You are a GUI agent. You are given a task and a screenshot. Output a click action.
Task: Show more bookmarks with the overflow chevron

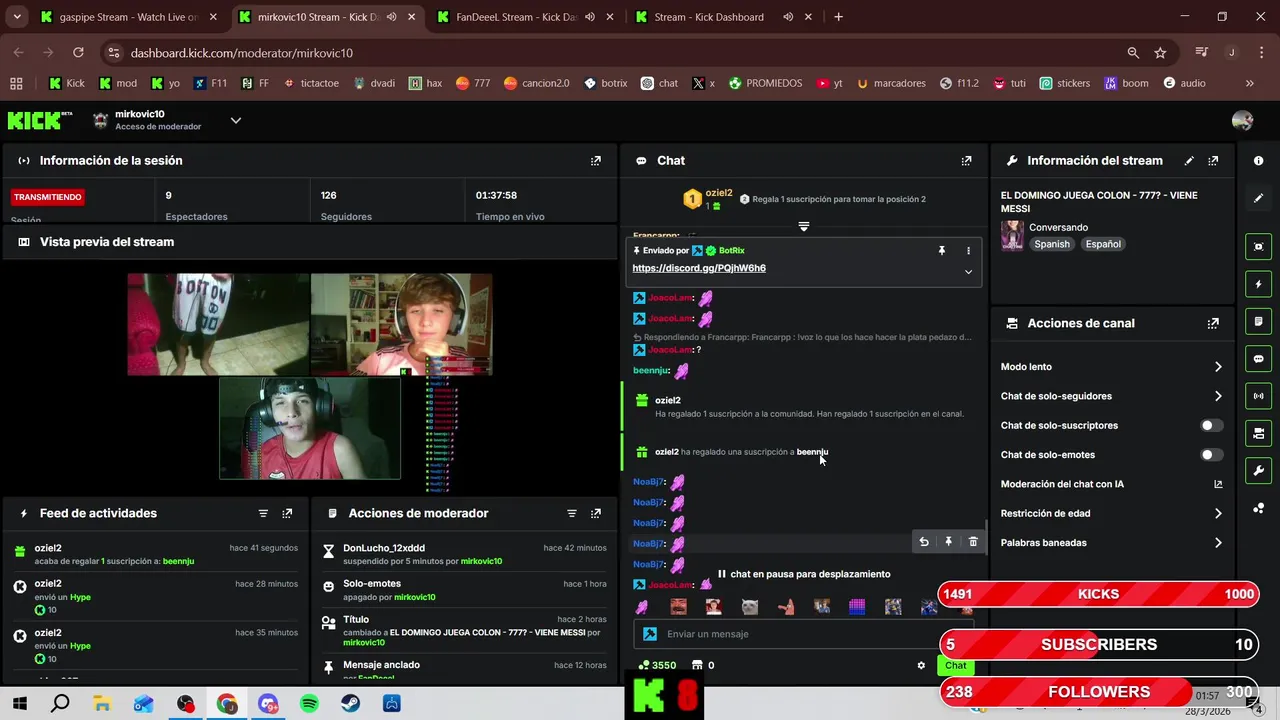1249,83
